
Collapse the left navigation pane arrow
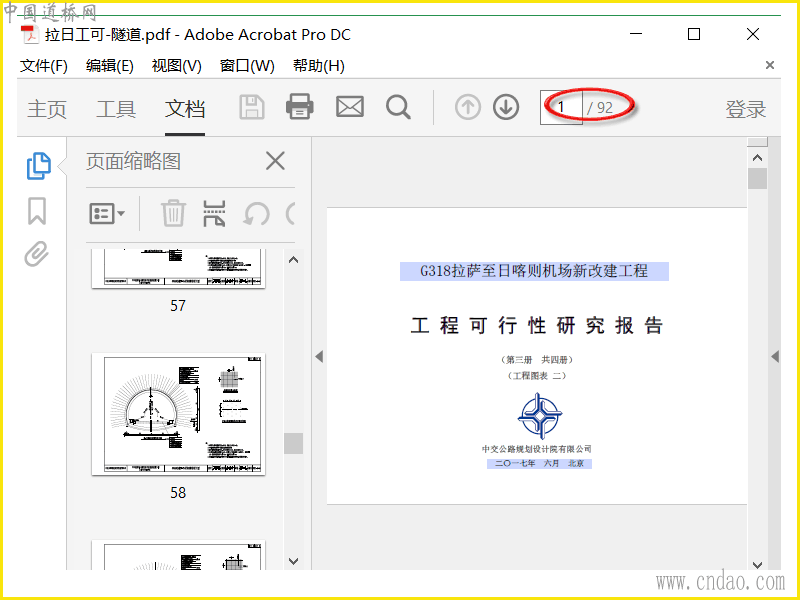(x=319, y=356)
